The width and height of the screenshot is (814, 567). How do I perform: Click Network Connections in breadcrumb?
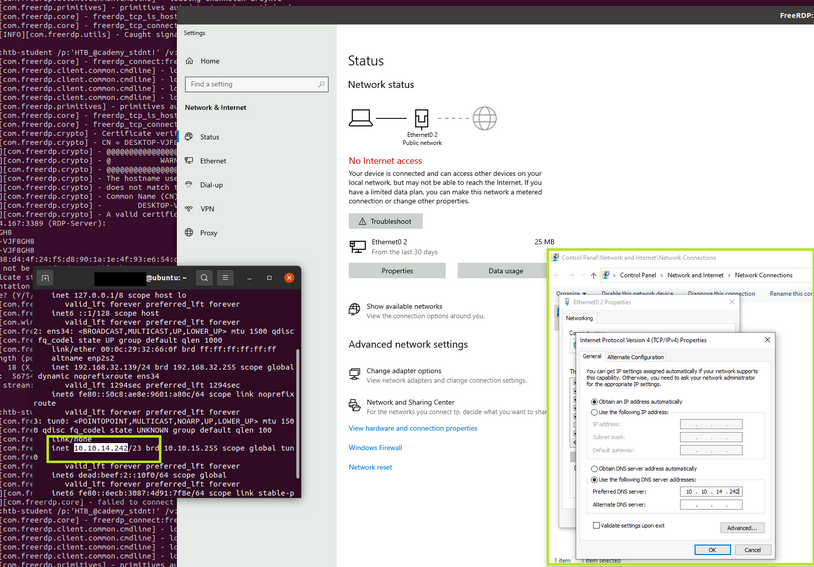point(763,275)
